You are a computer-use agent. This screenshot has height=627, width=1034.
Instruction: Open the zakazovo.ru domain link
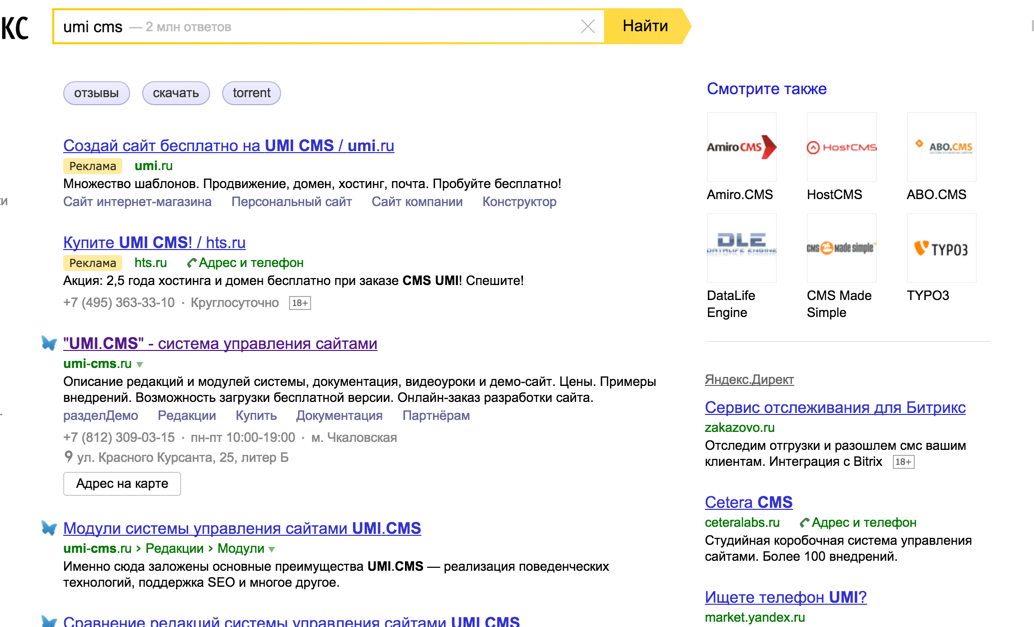pyautogui.click(x=740, y=427)
